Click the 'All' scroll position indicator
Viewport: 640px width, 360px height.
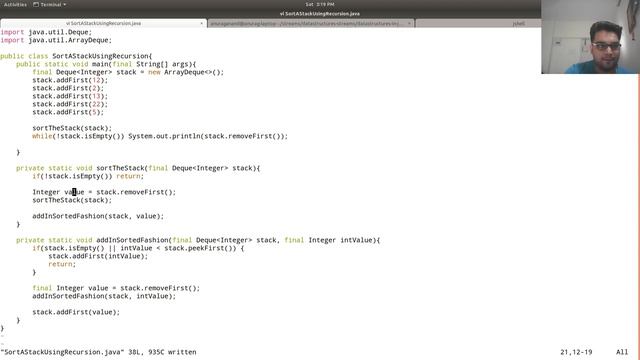click(x=622, y=352)
